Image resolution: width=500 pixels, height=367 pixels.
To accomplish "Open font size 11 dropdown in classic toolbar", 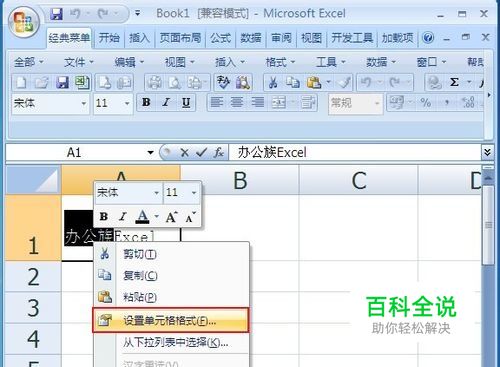I will 127,103.
